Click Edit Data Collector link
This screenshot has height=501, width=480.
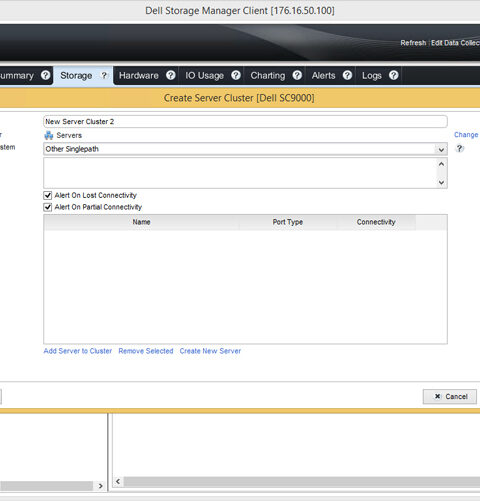[455, 43]
